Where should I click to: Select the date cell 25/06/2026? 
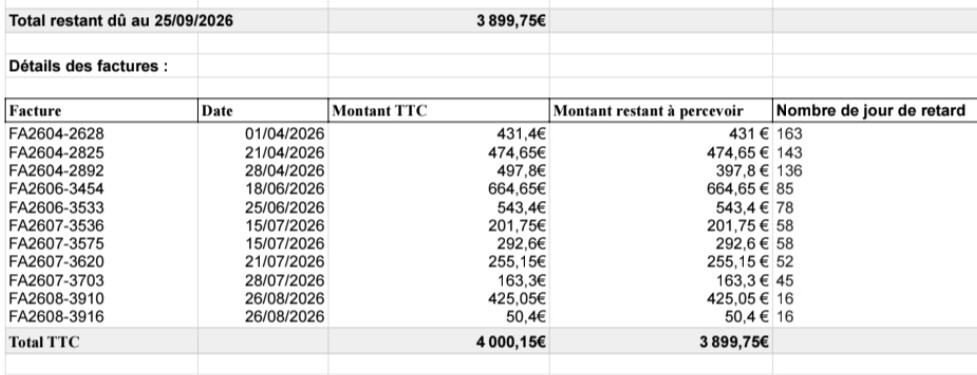point(263,207)
